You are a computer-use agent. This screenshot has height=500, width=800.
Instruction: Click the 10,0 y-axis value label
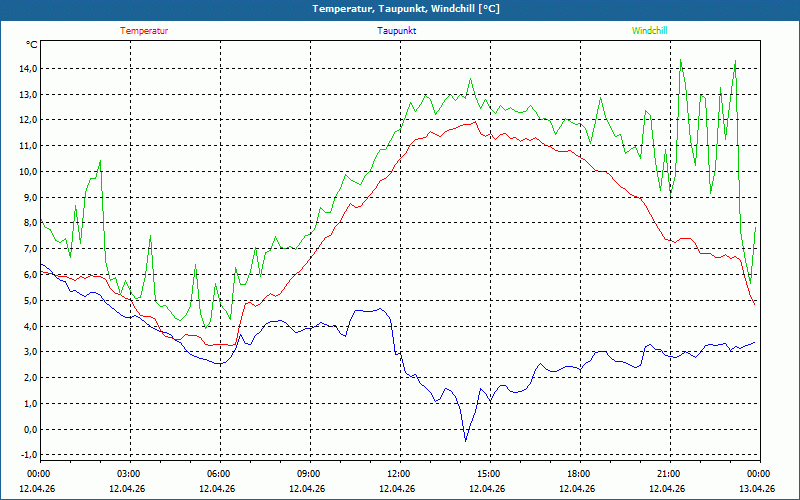[27, 172]
